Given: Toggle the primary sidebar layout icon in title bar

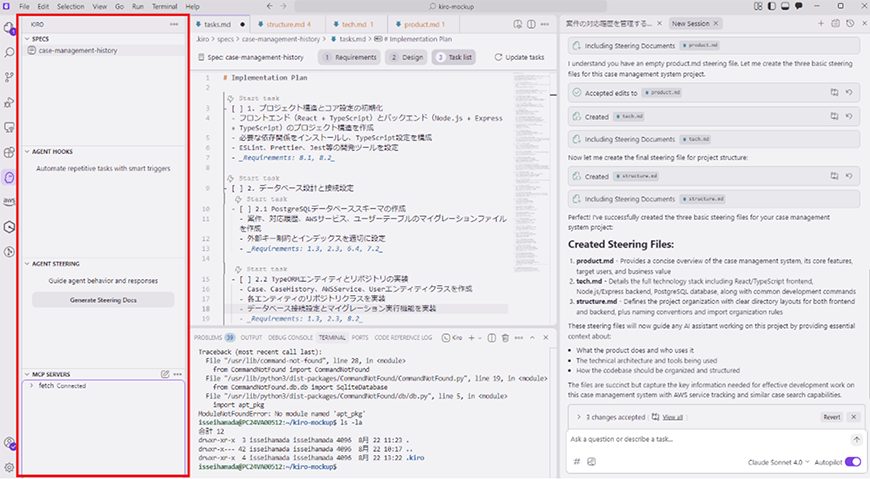Looking at the screenshot, I should 772,6.
